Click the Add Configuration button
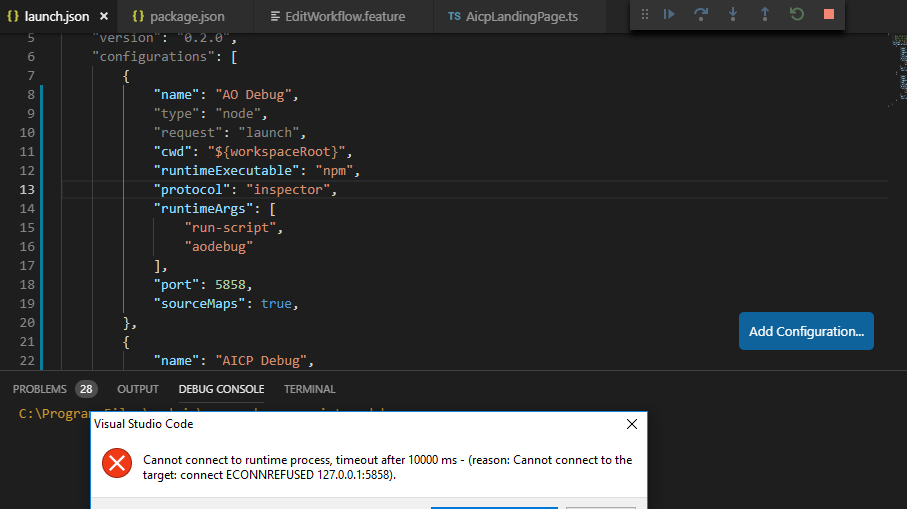The width and height of the screenshot is (907, 509). 806,331
